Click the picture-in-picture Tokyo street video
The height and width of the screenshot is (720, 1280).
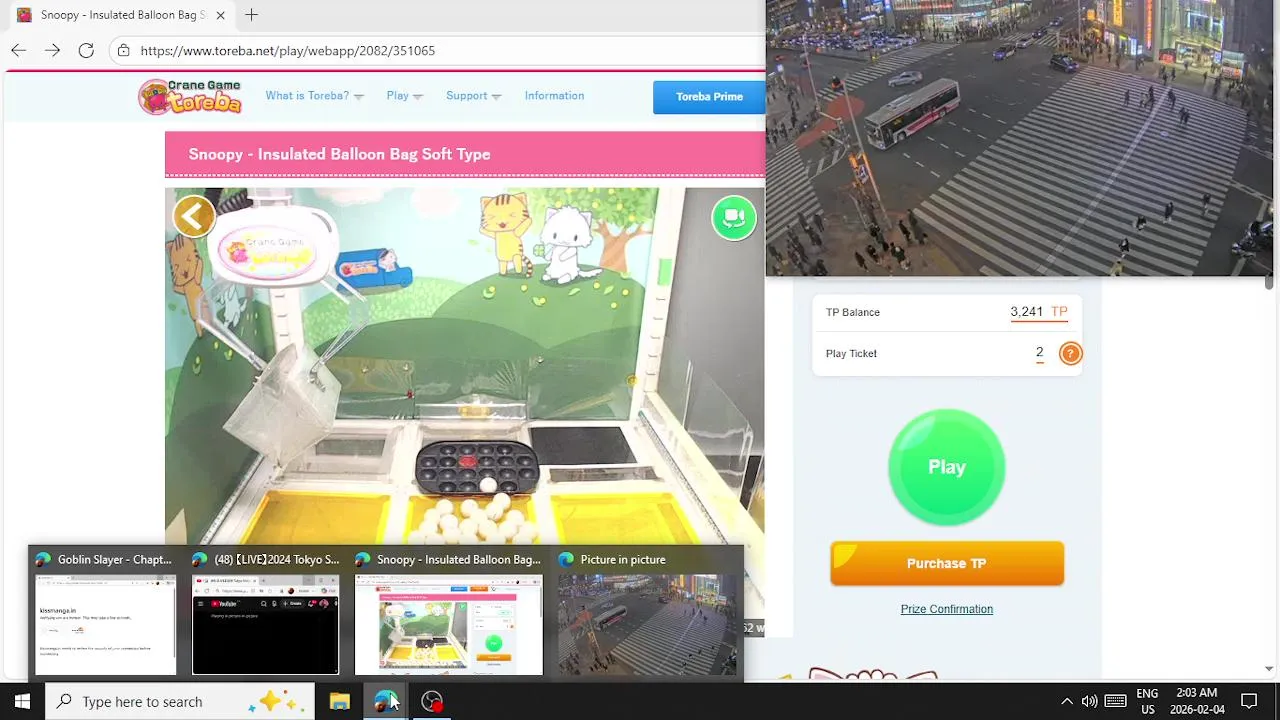1018,138
